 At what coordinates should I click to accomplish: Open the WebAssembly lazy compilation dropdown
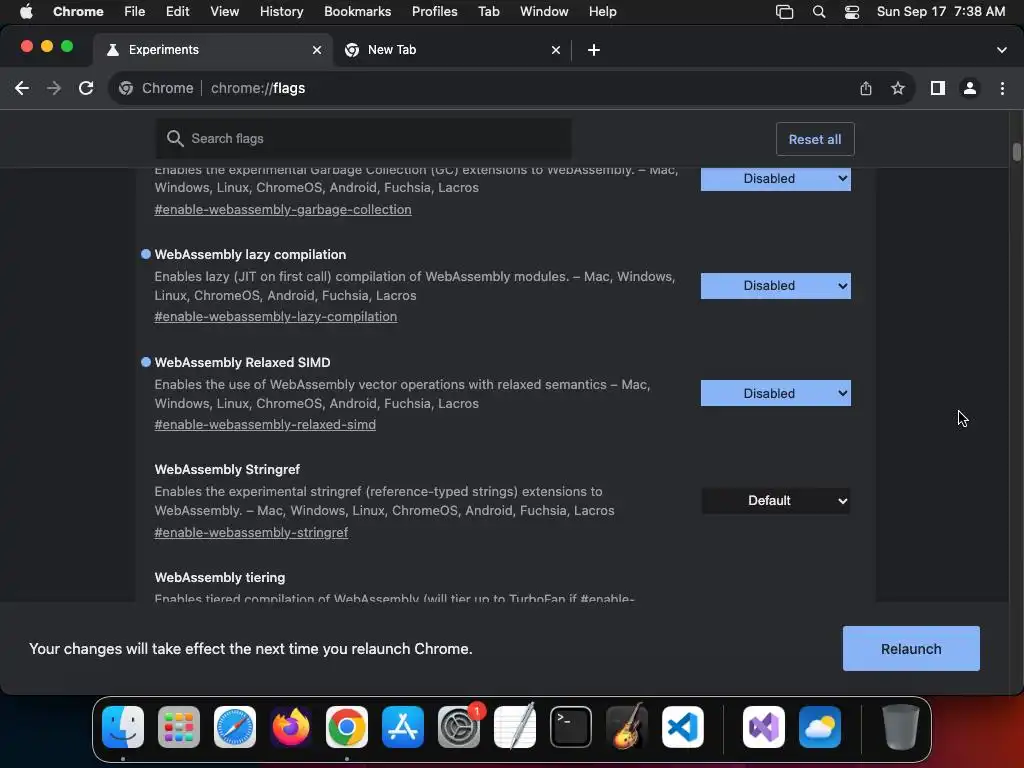pos(776,286)
